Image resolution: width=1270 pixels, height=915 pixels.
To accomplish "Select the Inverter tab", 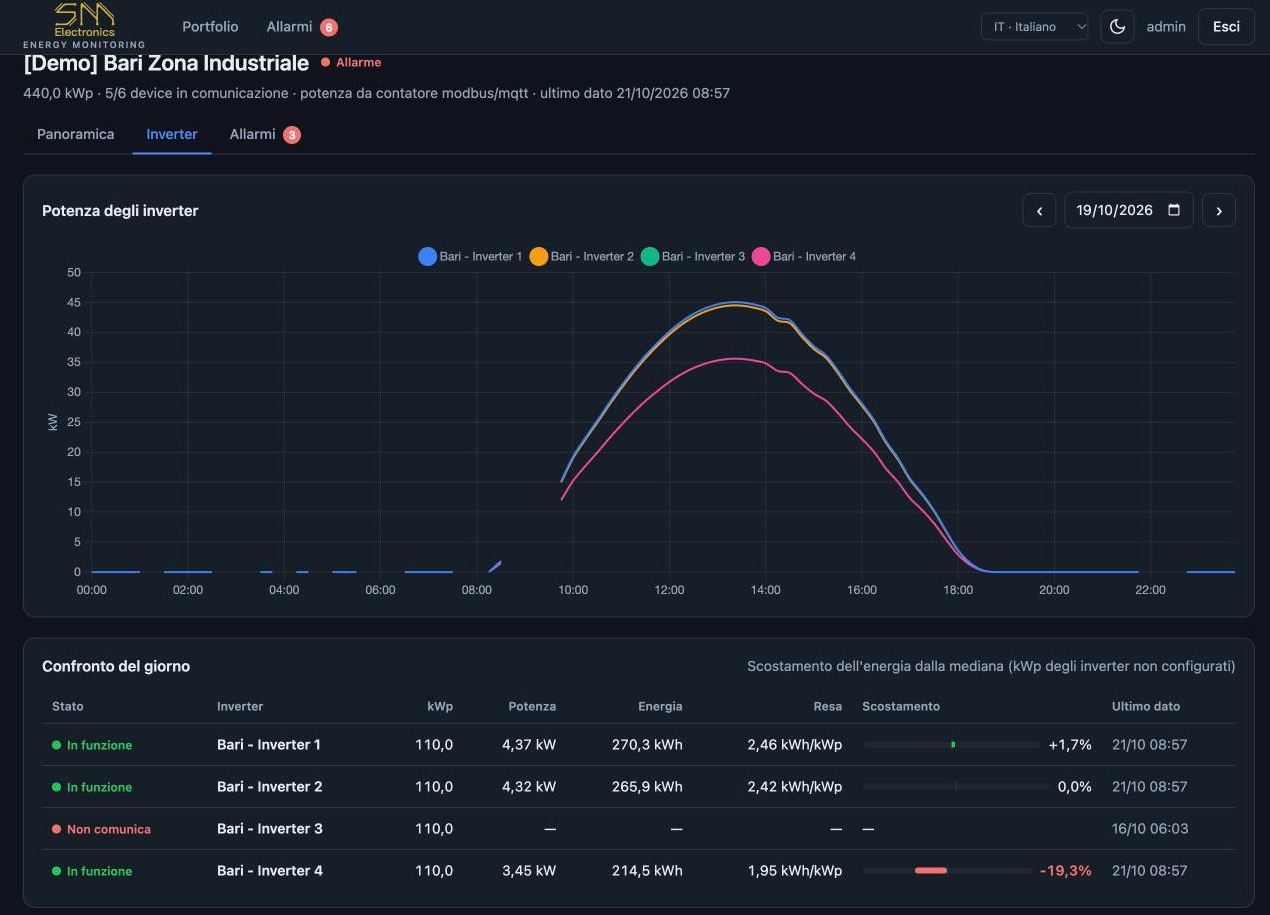I will [172, 134].
